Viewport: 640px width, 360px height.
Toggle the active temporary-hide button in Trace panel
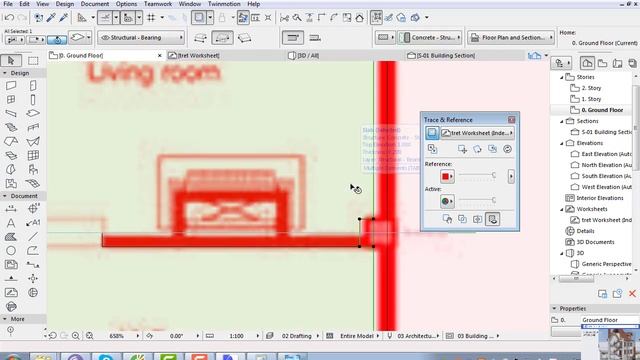point(493,219)
